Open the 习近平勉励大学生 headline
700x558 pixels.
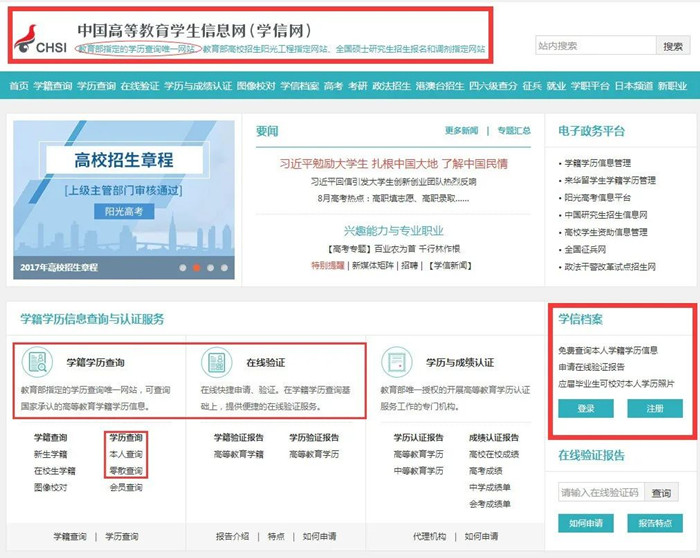pyautogui.click(x=393, y=164)
